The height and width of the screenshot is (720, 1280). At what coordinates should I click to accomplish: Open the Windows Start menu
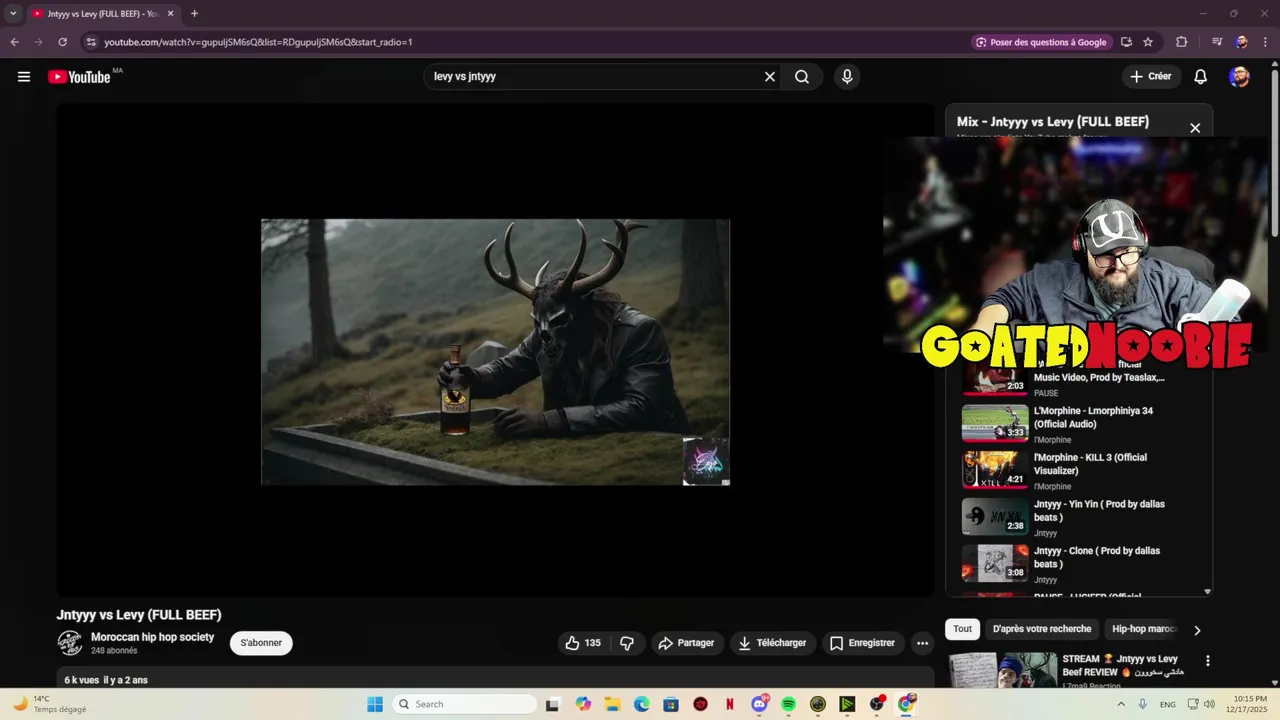[x=375, y=704]
